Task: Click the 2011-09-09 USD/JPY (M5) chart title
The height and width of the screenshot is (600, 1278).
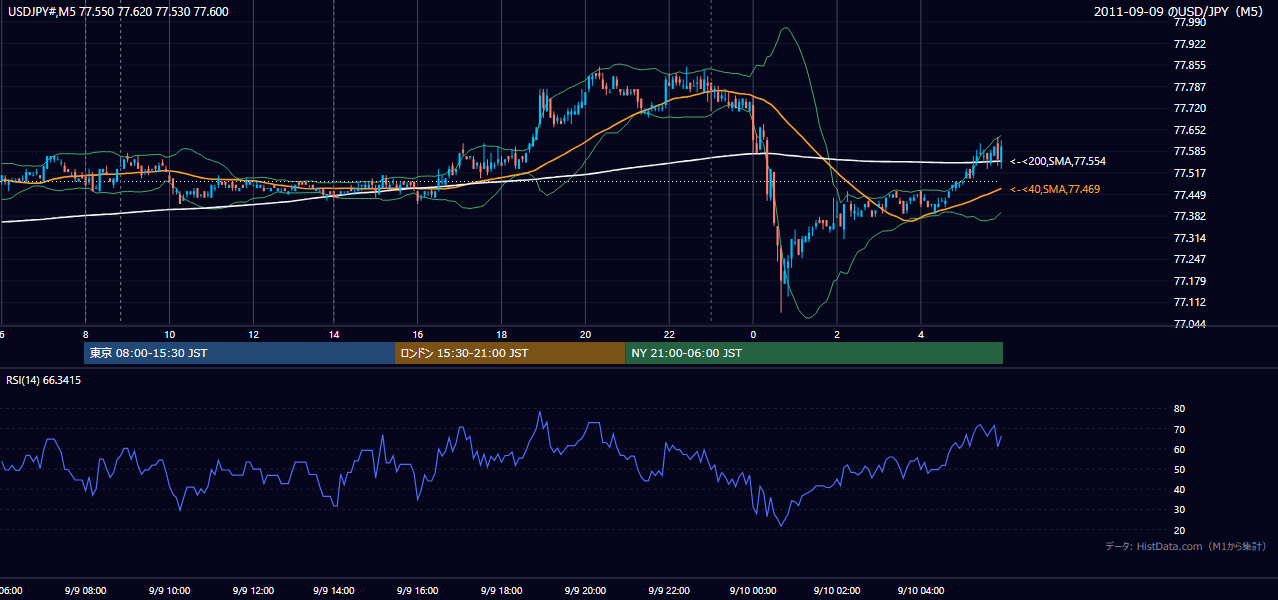Action: 1180,11
